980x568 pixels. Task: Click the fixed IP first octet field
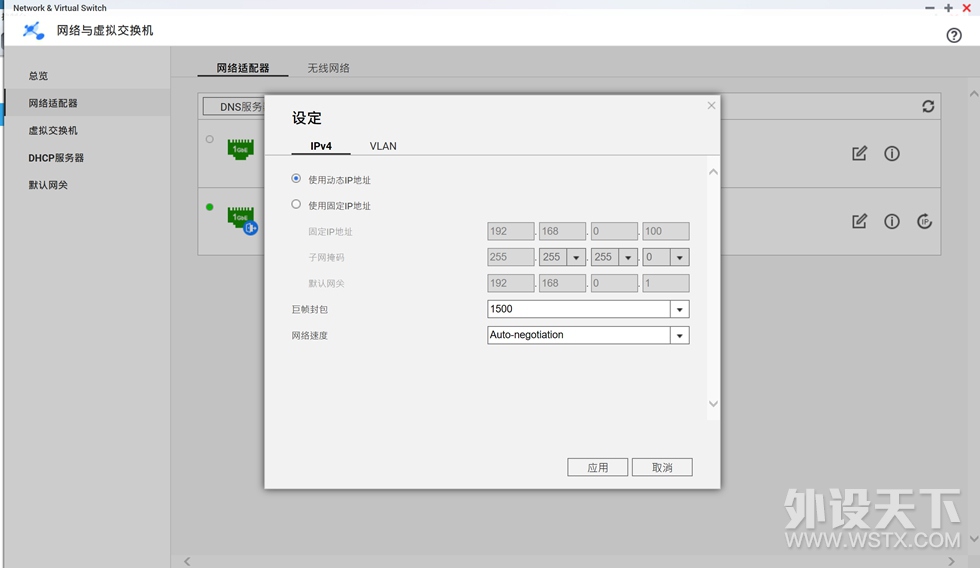pyautogui.click(x=511, y=231)
